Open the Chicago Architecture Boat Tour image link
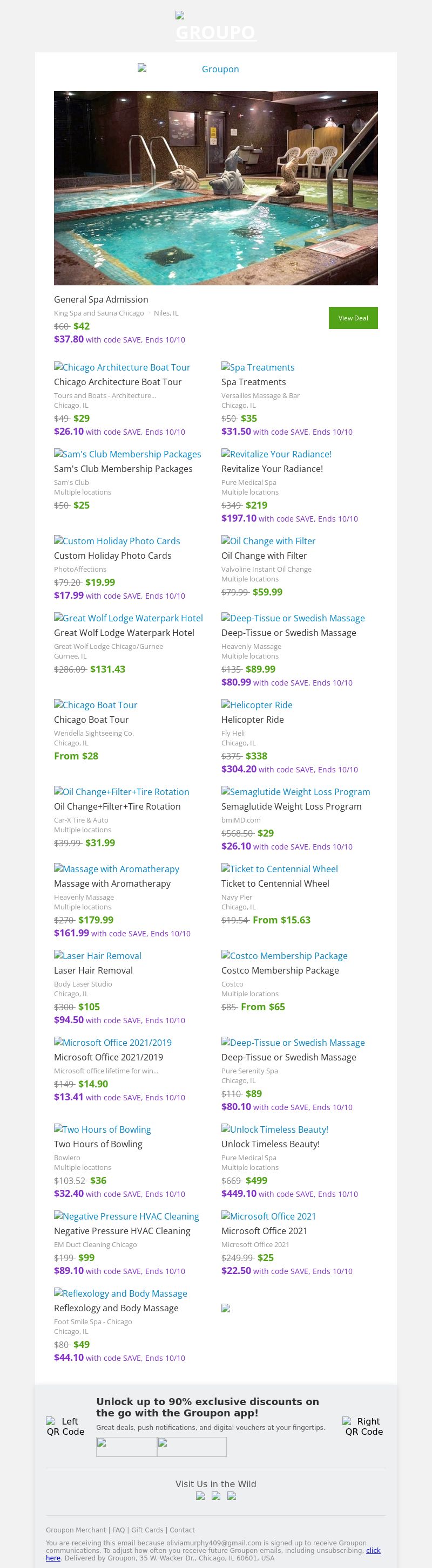Screen dimensions: 432x1568 pyautogui.click(x=122, y=367)
